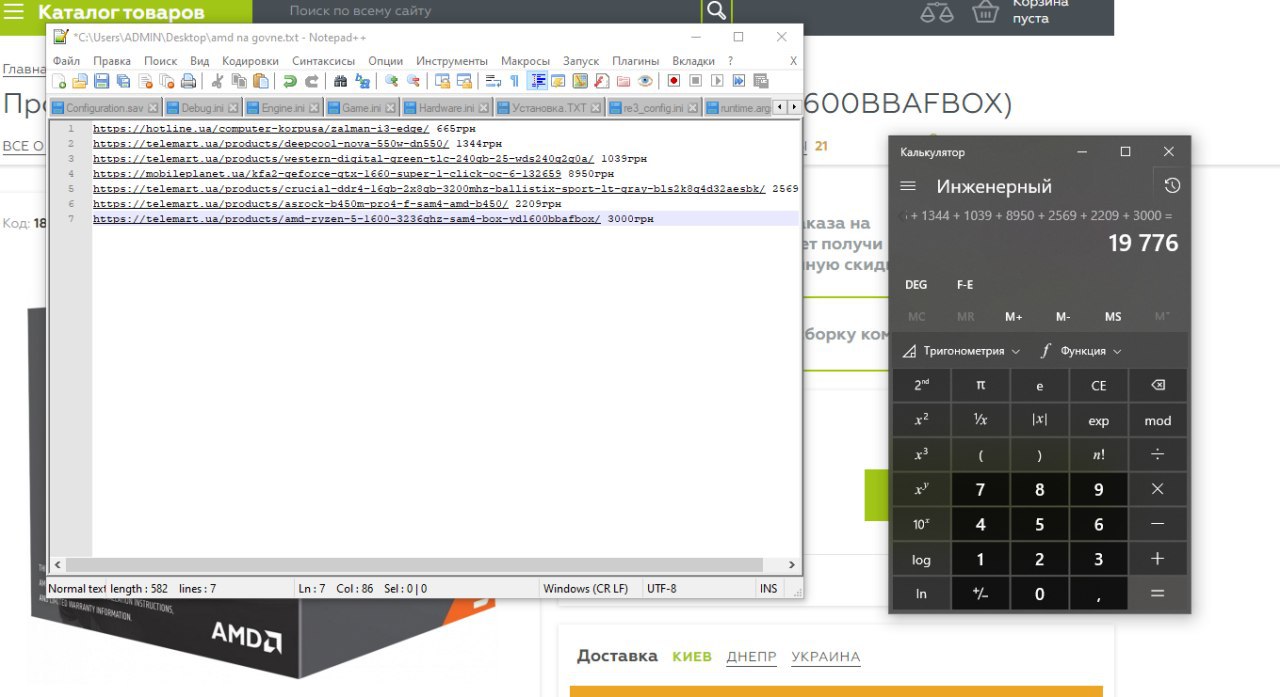The image size is (1280, 697).
Task: Toggle INS mode in Notepad++ status bar
Action: [769, 589]
